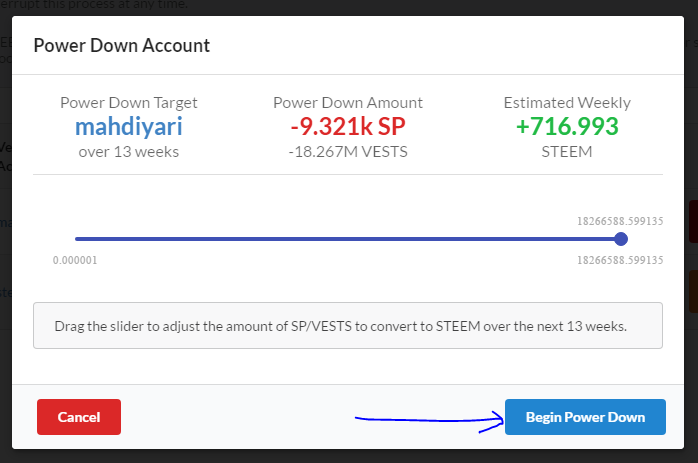Image resolution: width=698 pixels, height=463 pixels.
Task: Click the 18266588.599135 label below the slider
Action: pos(620,259)
